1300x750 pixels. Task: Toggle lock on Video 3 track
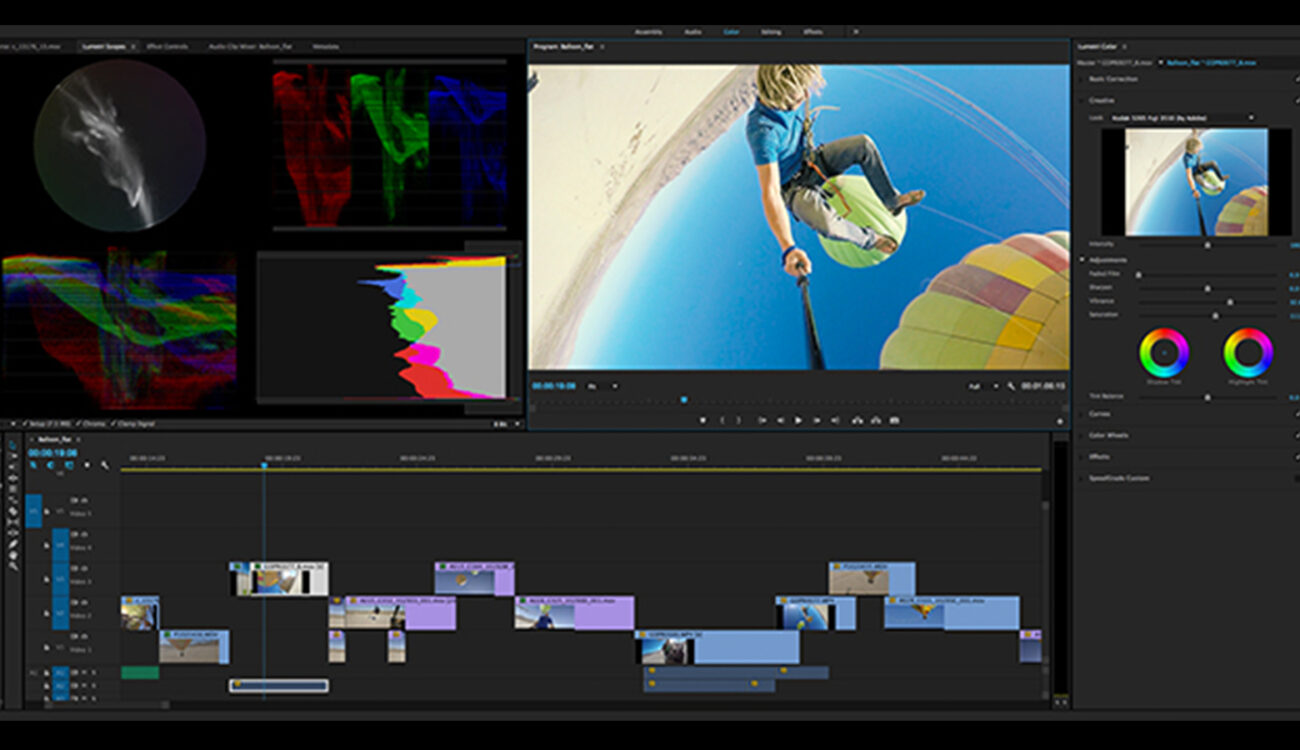(46, 580)
